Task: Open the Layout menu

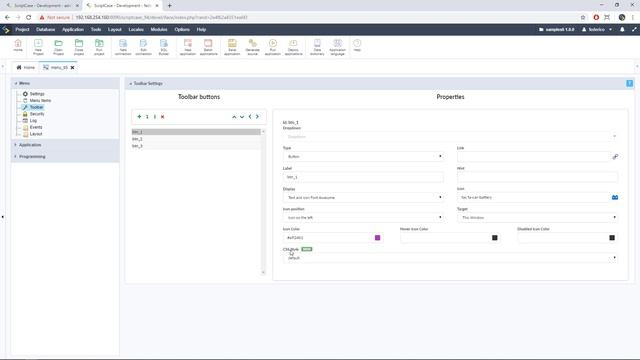Action: click(x=115, y=29)
